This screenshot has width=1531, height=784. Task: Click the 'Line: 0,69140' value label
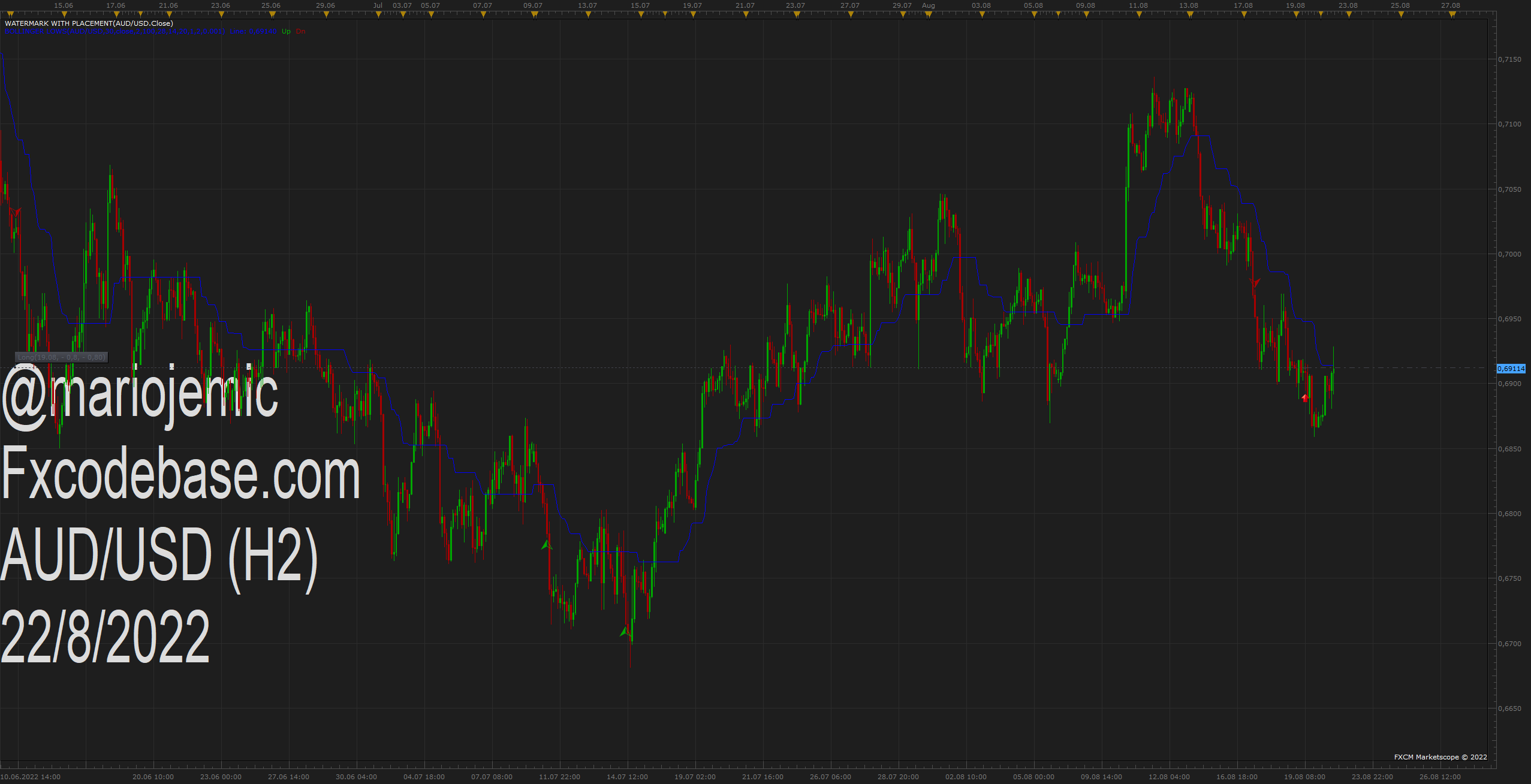coord(253,31)
